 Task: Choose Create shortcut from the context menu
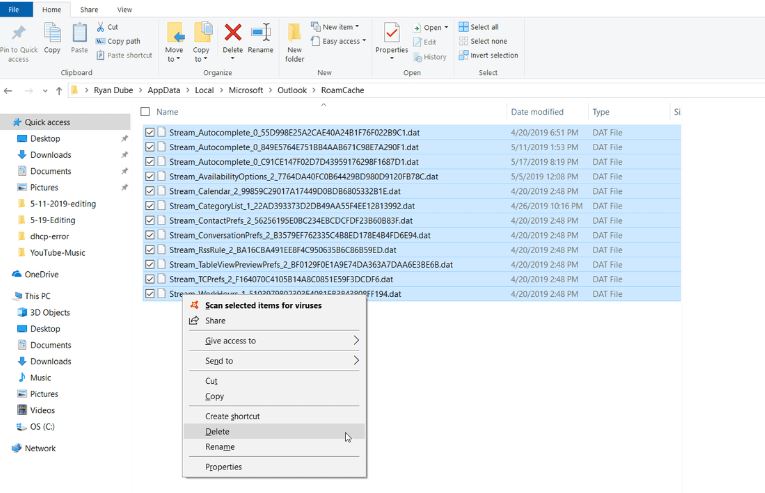(x=274, y=416)
